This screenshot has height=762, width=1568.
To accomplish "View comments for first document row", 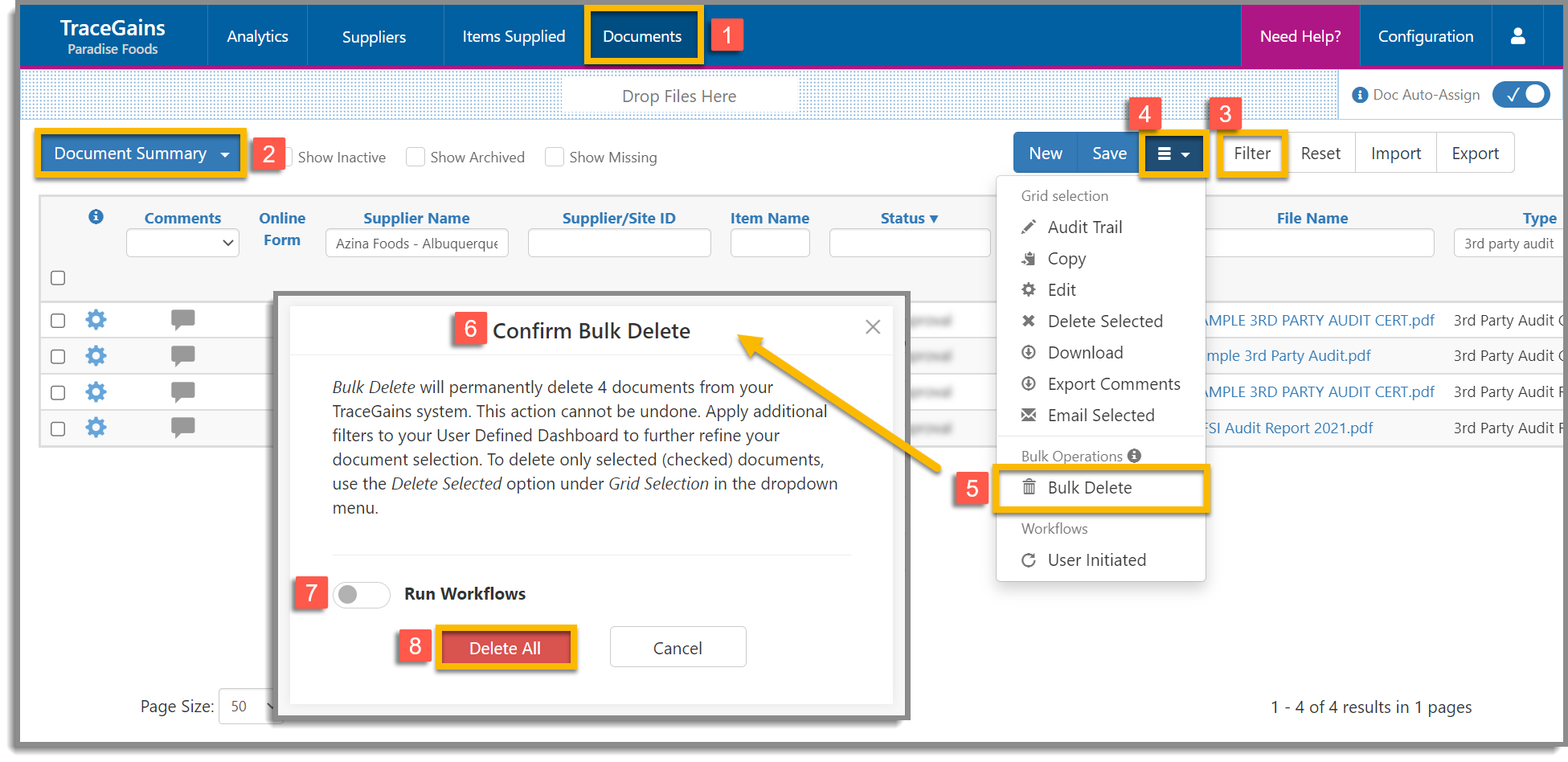I will click(183, 320).
